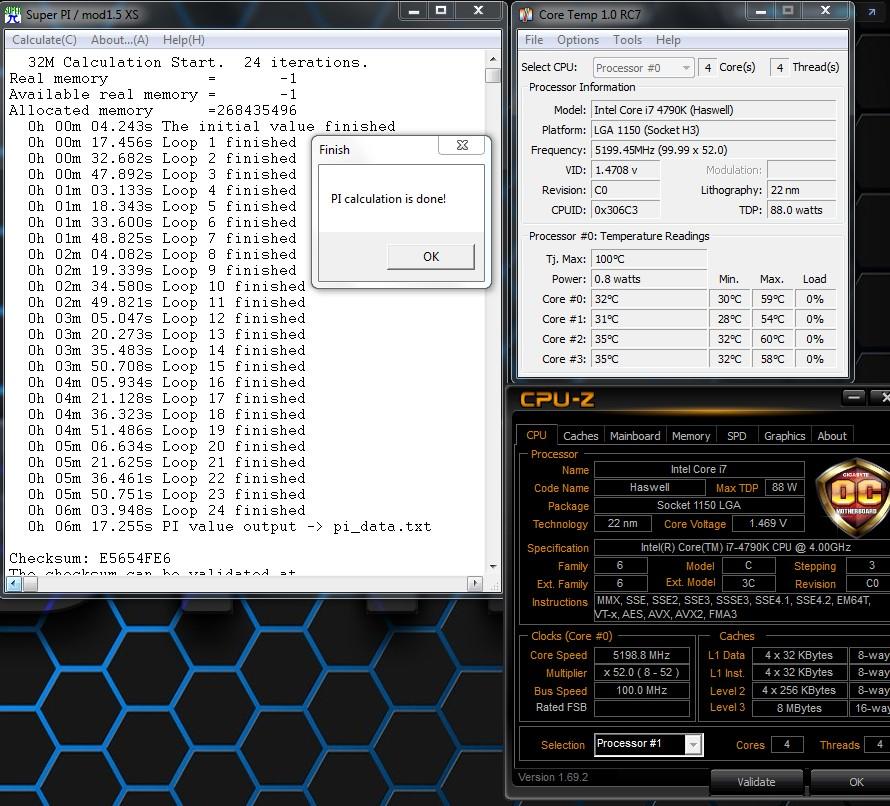Click the Frequency field showing 5199.45MHz
The image size is (890, 806).
pyautogui.click(x=713, y=150)
